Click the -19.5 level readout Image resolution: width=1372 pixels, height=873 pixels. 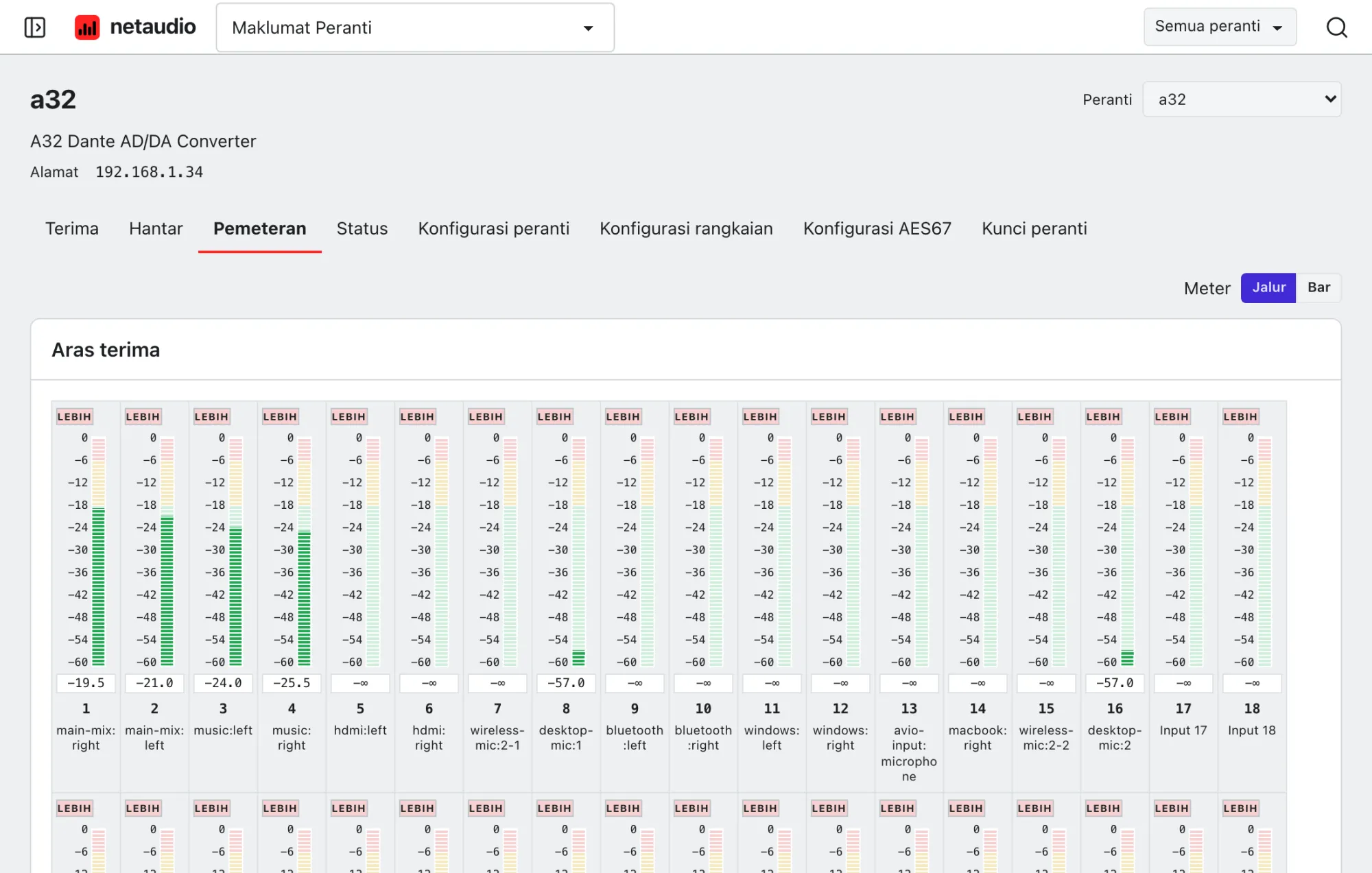point(86,683)
